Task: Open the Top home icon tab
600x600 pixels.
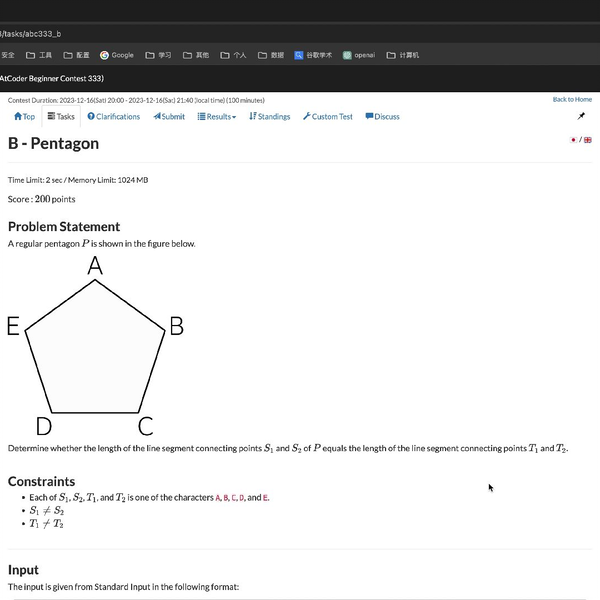Action: (24, 116)
